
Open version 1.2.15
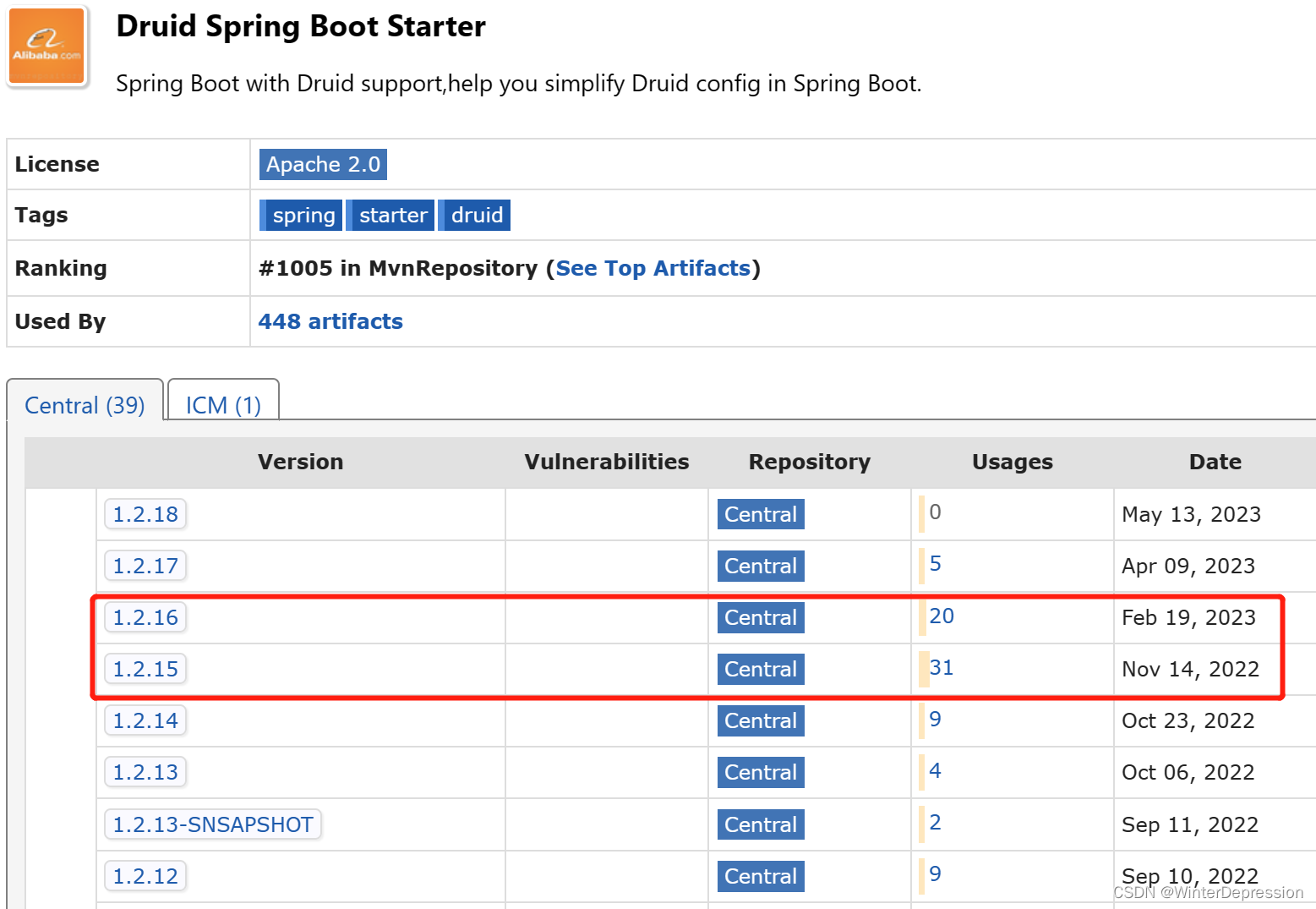click(145, 669)
